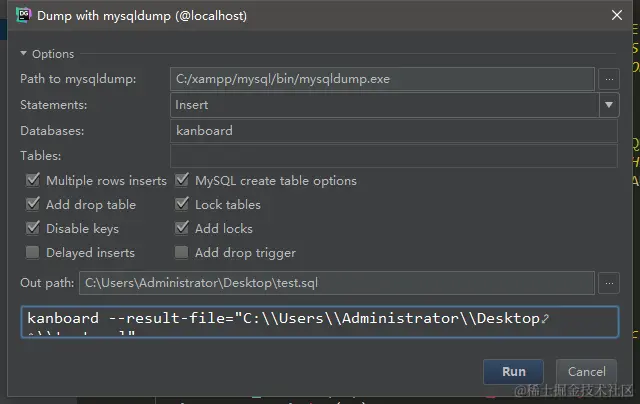Open the Statements dropdown arrow
This screenshot has width=640, height=404.
pos(609,105)
